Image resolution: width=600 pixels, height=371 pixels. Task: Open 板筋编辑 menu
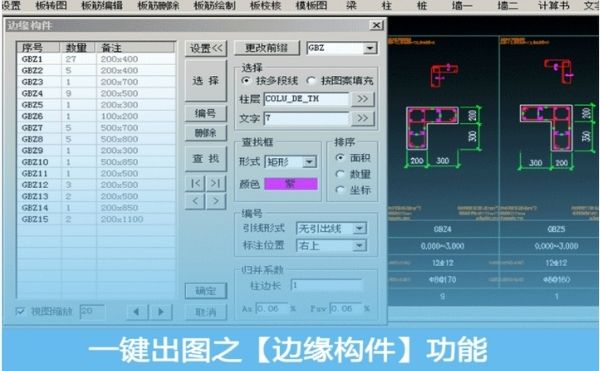click(x=102, y=5)
